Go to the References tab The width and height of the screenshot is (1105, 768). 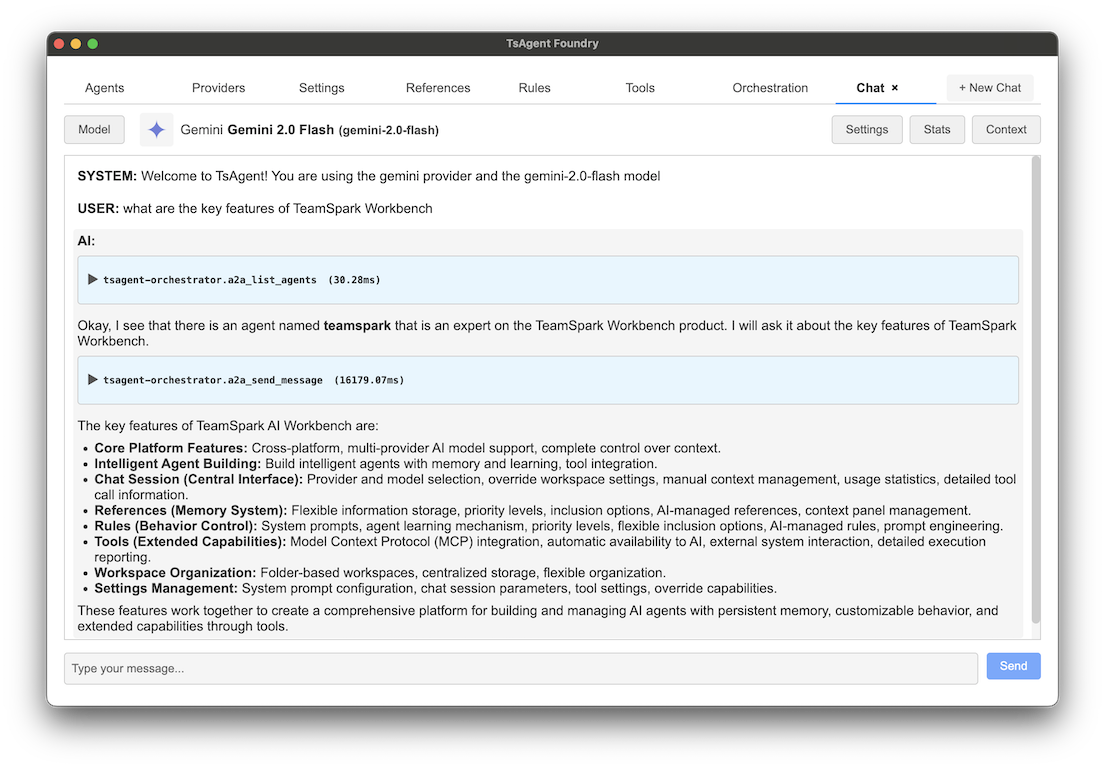tap(438, 88)
